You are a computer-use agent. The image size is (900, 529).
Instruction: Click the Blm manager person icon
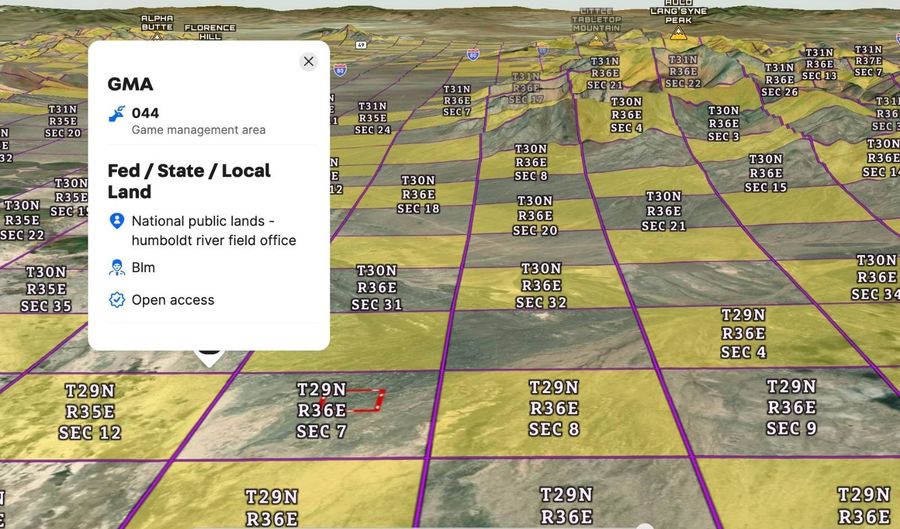coord(117,267)
